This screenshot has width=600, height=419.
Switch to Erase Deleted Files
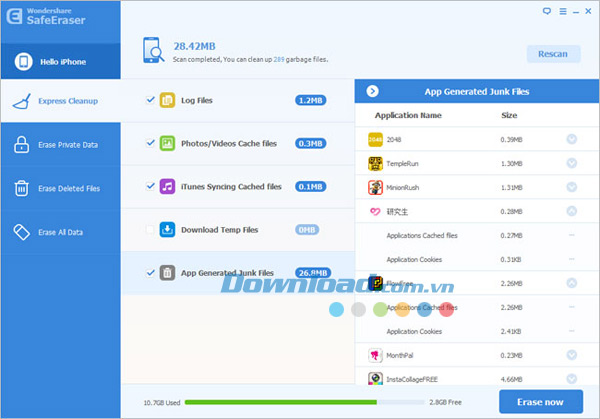59,188
